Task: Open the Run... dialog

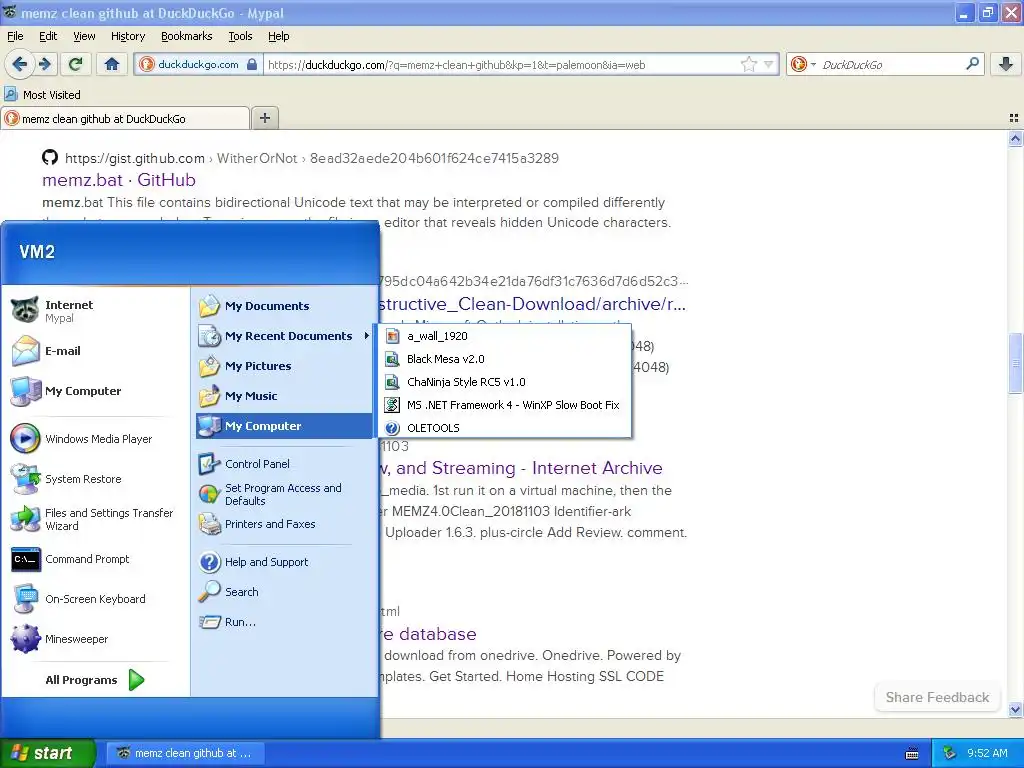Action: [x=228, y=622]
